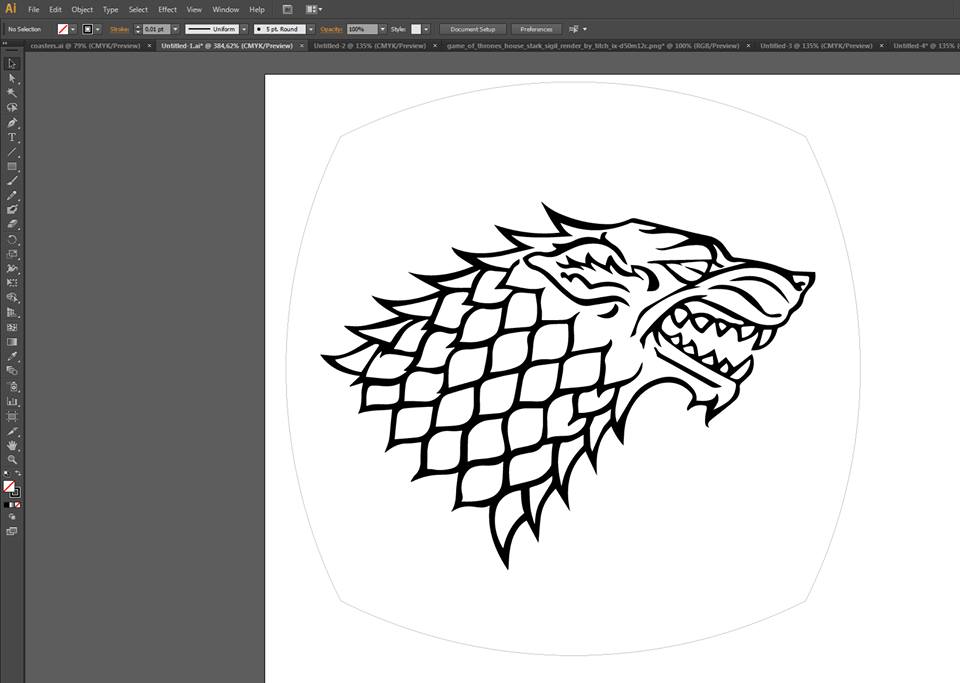Select the Width tool

point(12,269)
